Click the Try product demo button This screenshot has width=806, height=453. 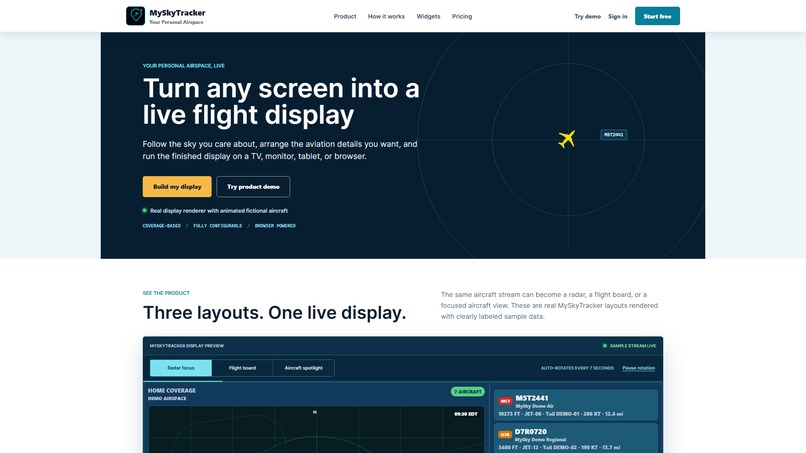tap(253, 187)
